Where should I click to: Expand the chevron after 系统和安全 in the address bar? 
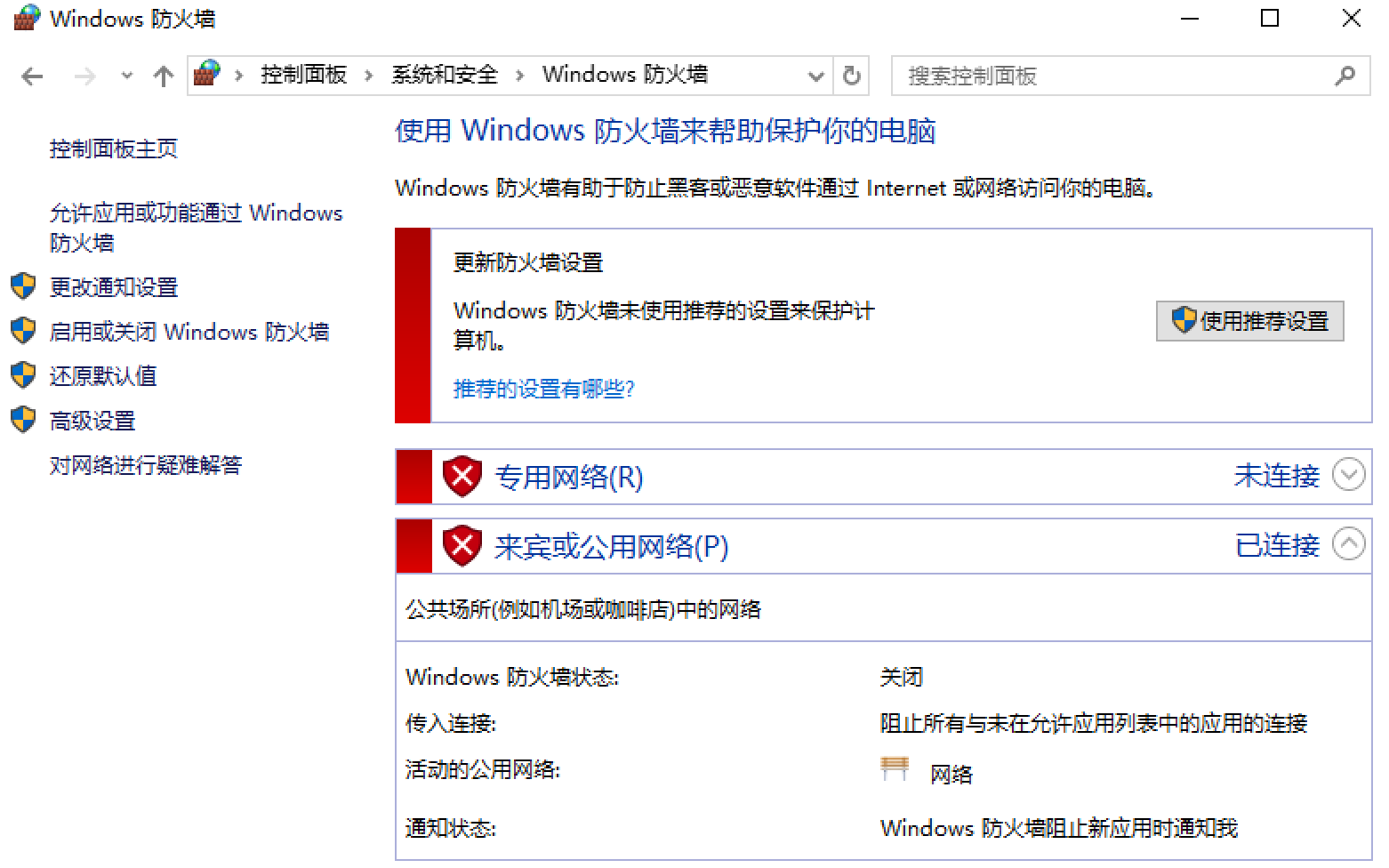click(520, 76)
